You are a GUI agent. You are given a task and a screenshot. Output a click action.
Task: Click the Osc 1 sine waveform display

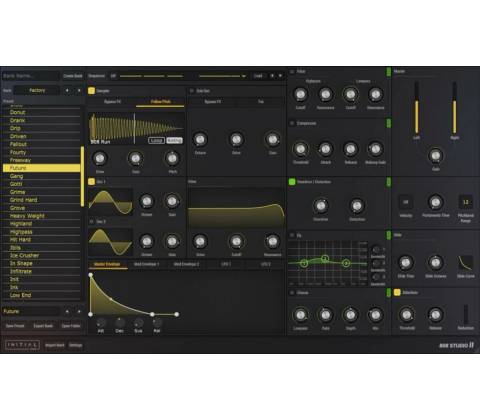tap(110, 202)
